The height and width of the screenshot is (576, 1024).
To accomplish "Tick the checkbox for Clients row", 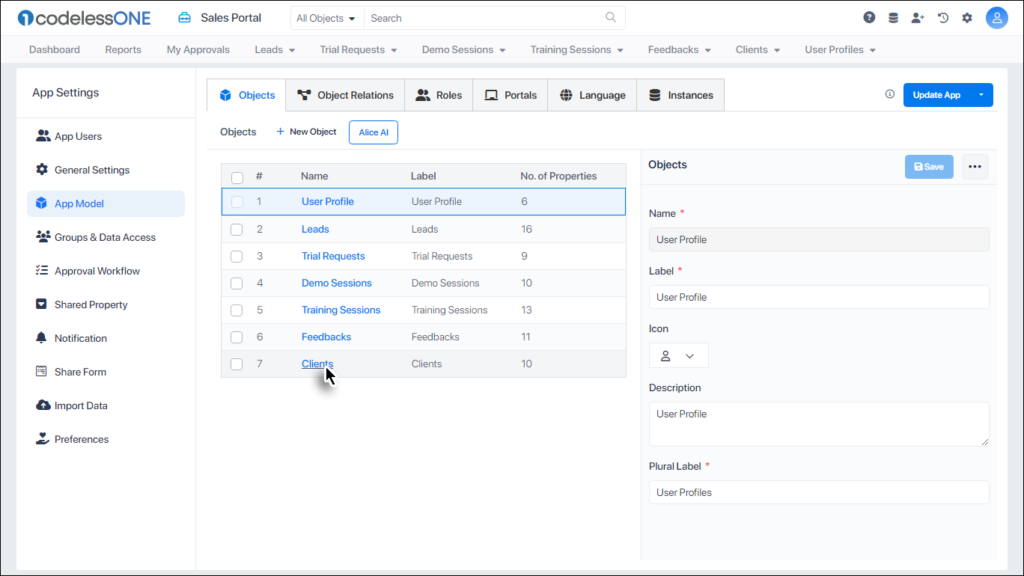I will point(237,364).
